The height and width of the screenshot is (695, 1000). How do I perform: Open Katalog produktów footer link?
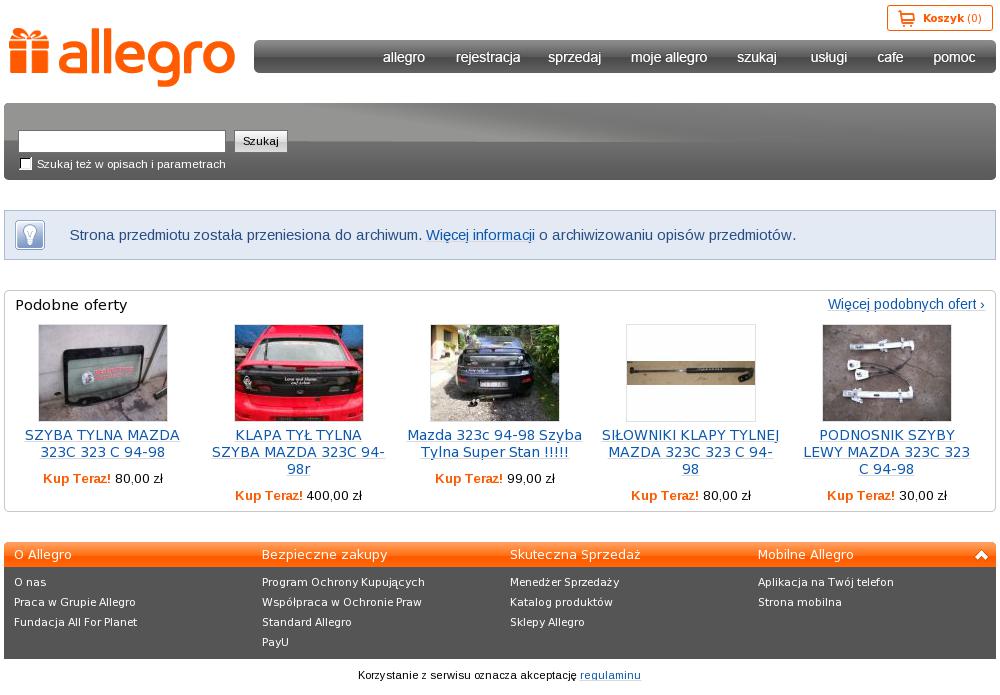pyautogui.click(x=561, y=603)
